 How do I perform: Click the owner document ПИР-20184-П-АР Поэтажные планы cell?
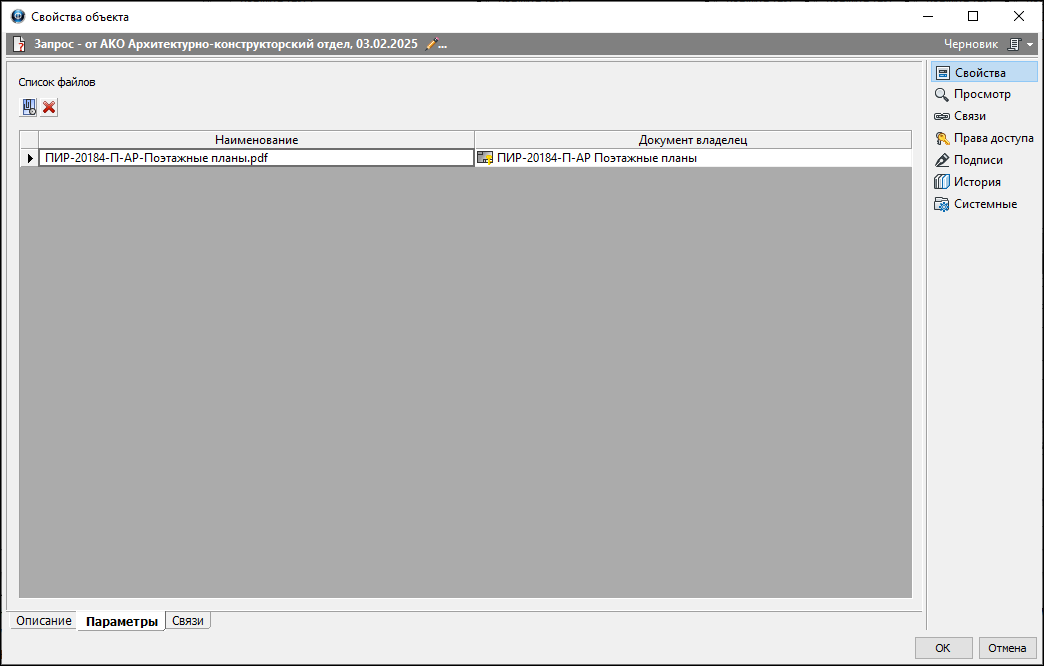(692, 159)
